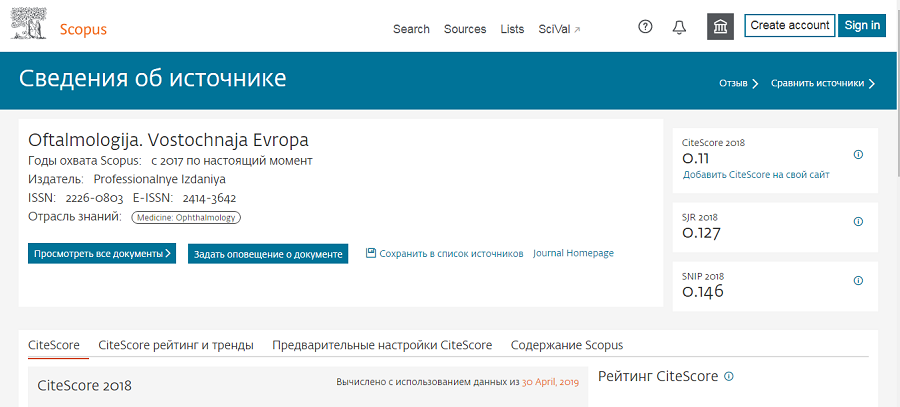Viewport: 900px width, 407px height.
Task: Open notifications bell icon
Action: click(680, 27)
